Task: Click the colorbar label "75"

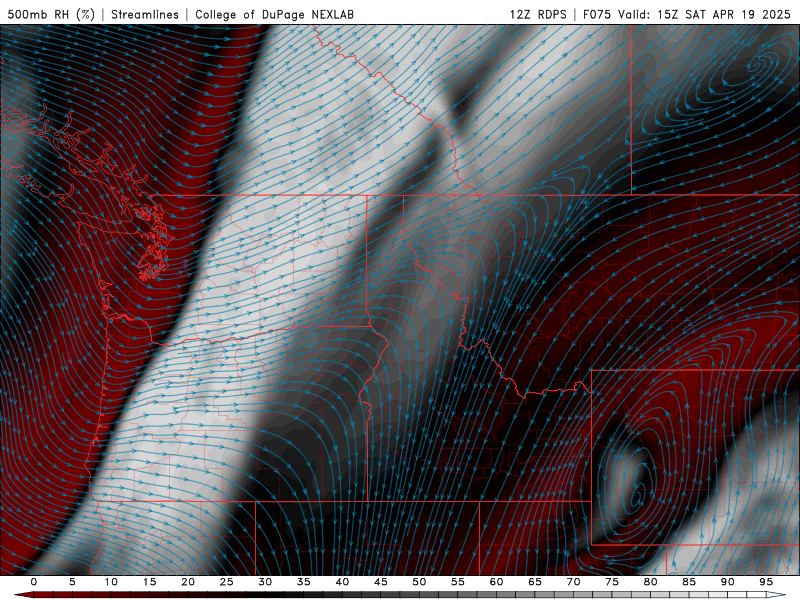Action: pyautogui.click(x=612, y=582)
